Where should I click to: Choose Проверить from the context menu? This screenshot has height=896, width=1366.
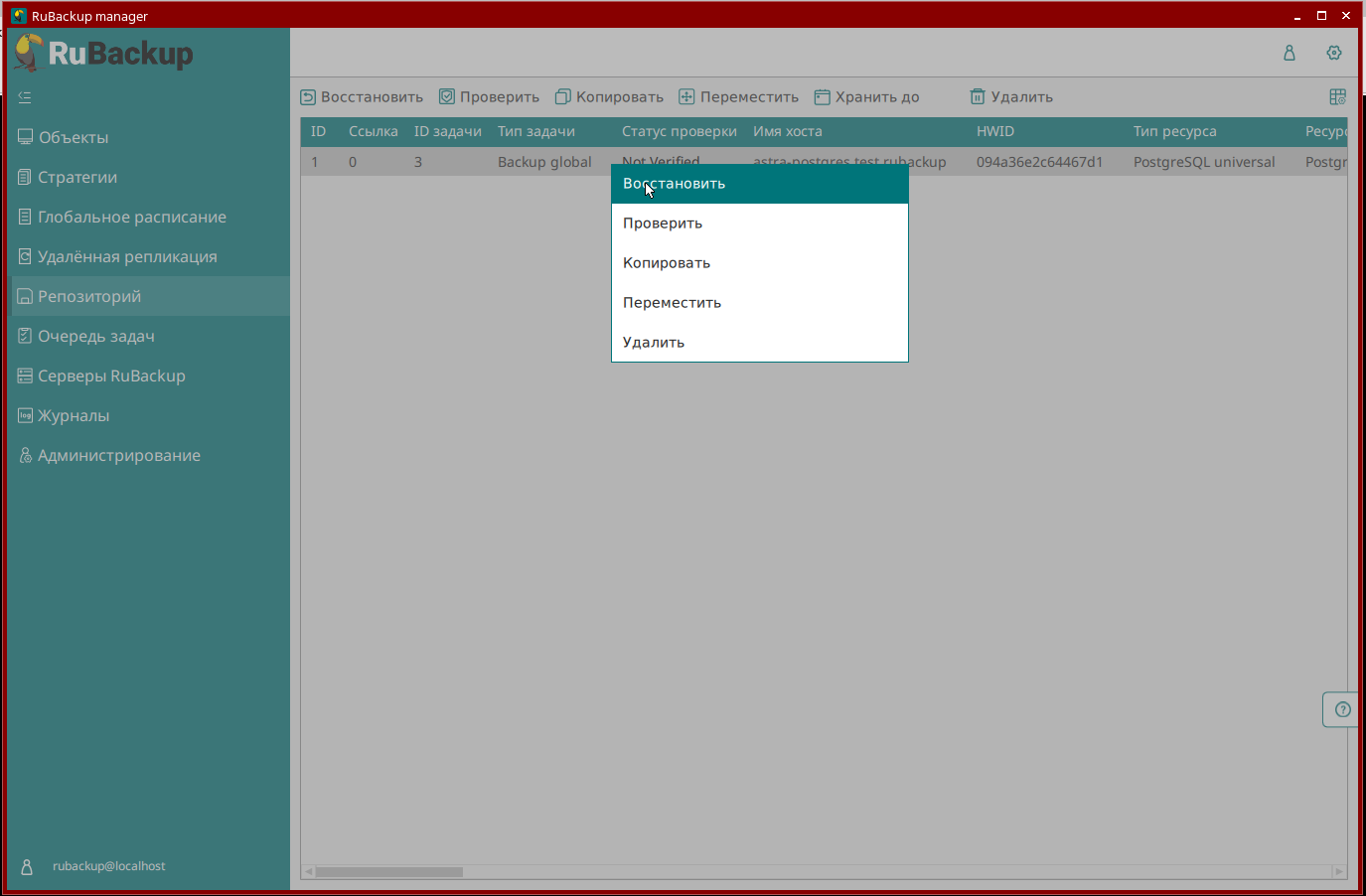click(760, 224)
